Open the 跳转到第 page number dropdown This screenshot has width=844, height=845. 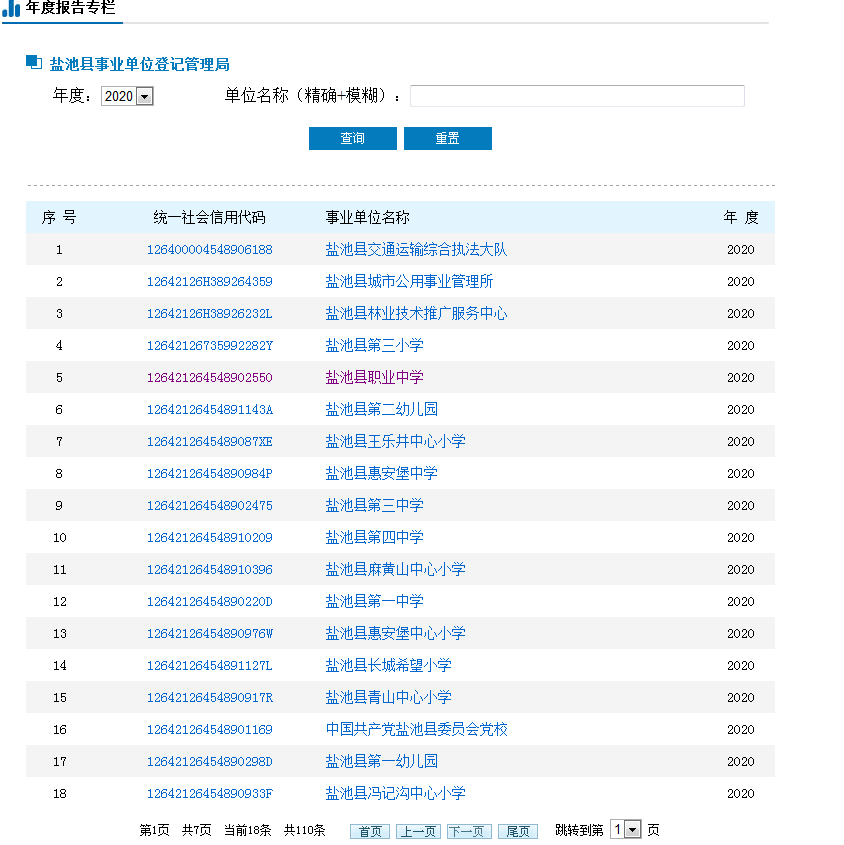point(626,829)
